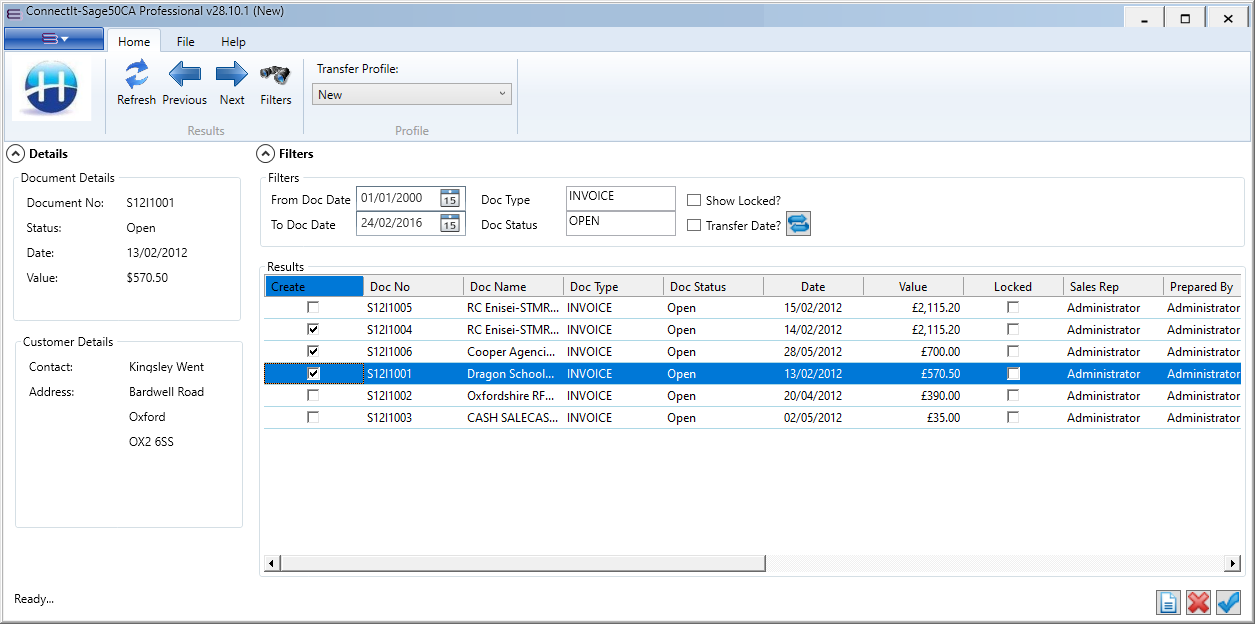Tick the Transfer Date checkbox

(x=694, y=225)
